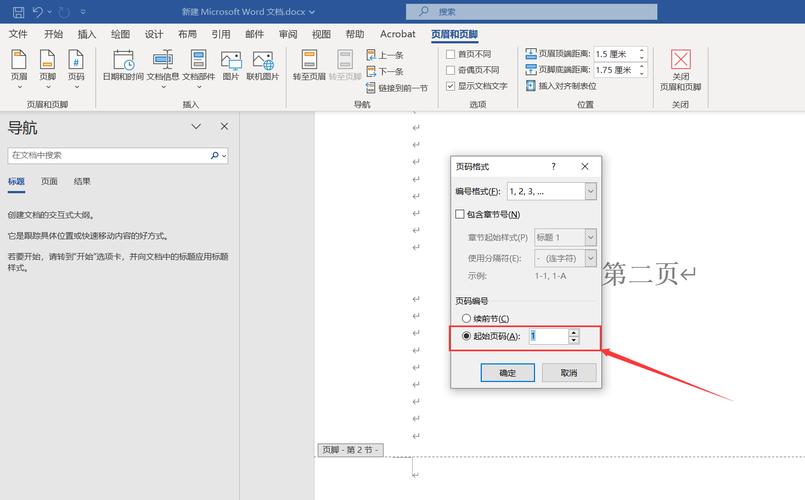Switch to the 视图 ribbon tab
The width and height of the screenshot is (805, 500).
tap(321, 34)
